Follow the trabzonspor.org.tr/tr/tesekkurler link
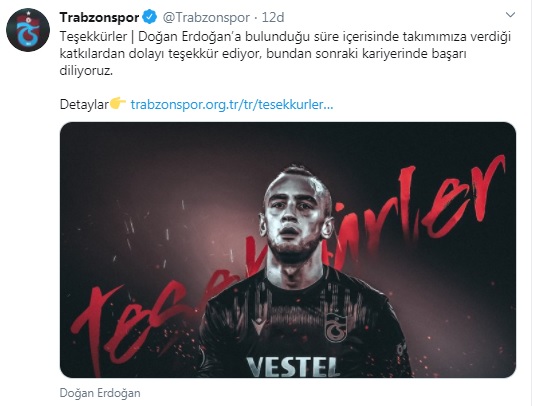Image resolution: width=534 pixels, height=406 pixels. [232, 104]
